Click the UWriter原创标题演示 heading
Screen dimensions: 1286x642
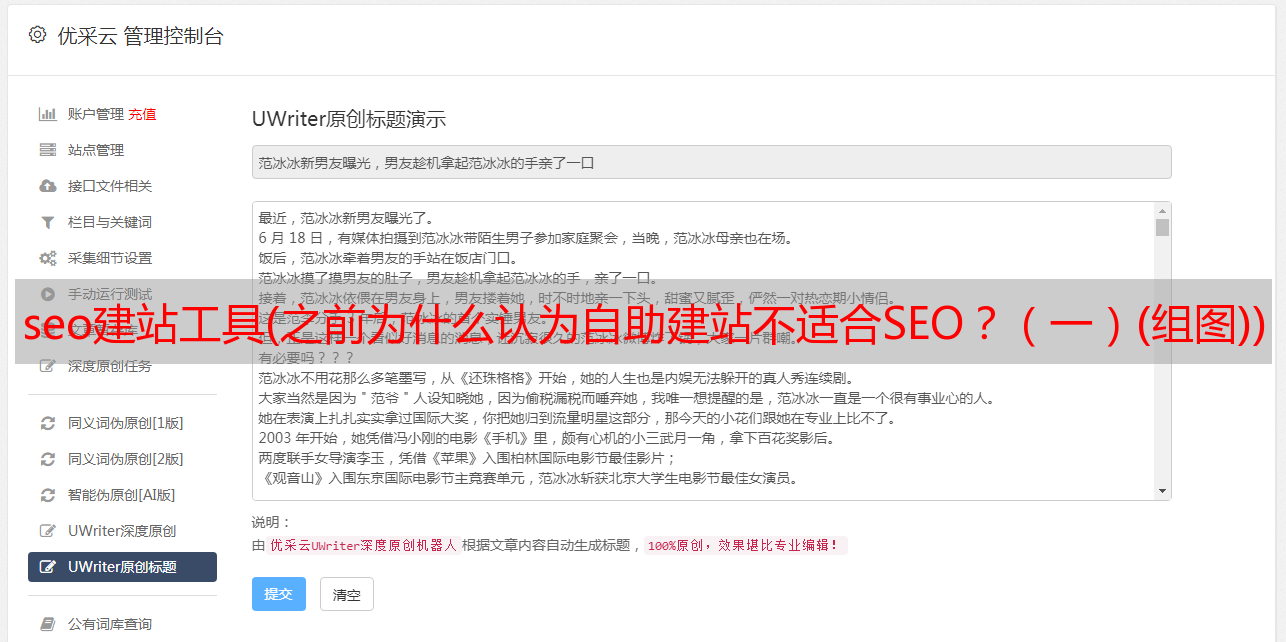pyautogui.click(x=349, y=119)
